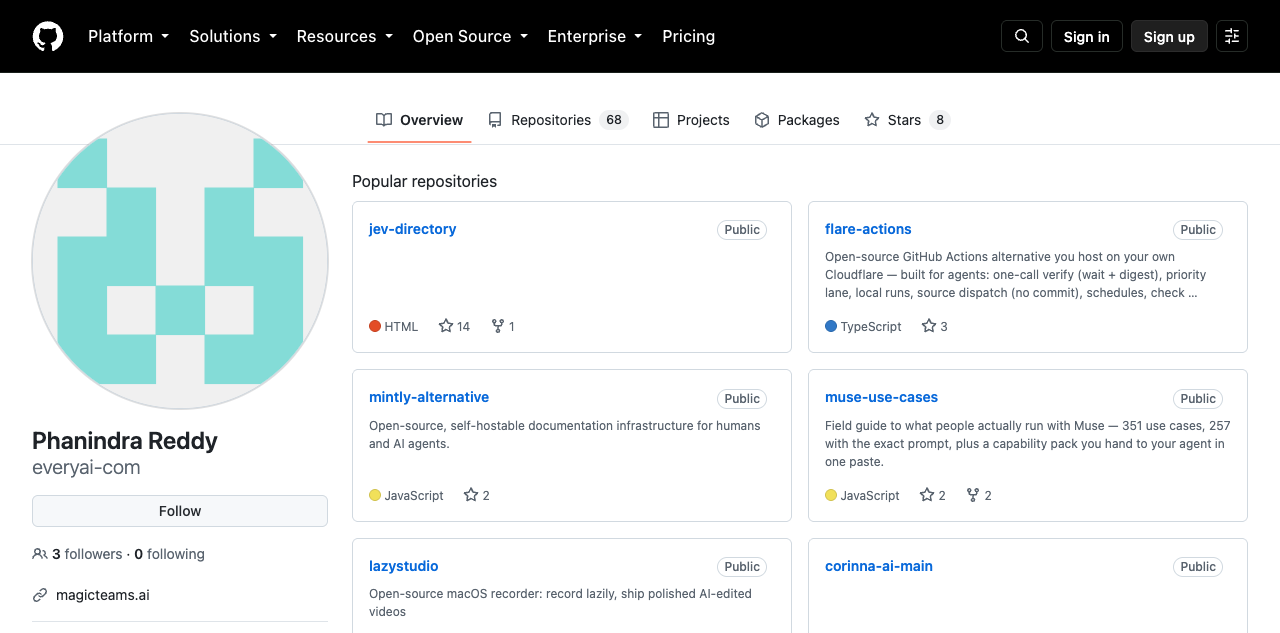Click the Public badge on jev-directory

click(742, 230)
